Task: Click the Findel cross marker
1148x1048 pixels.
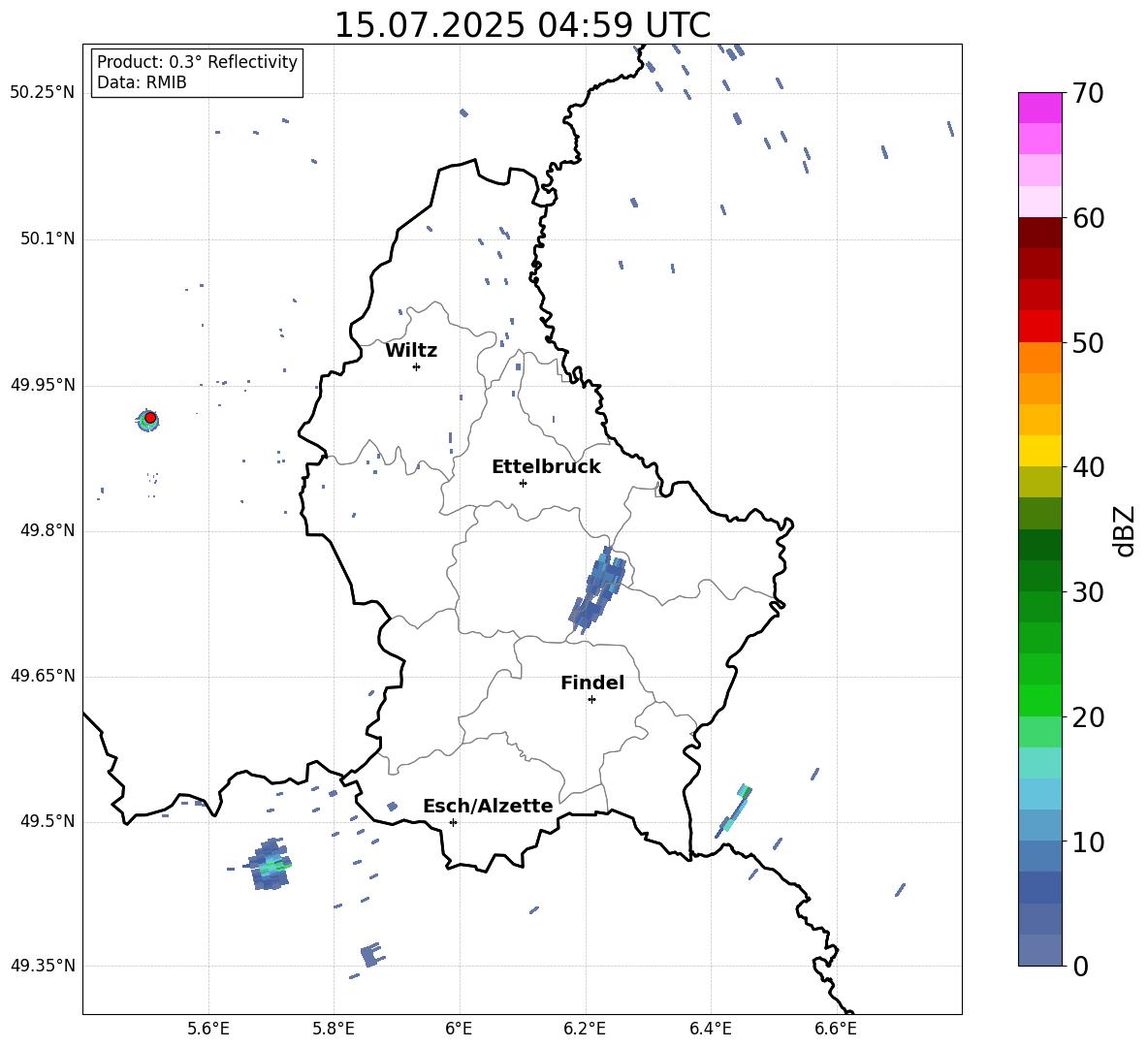Action: [x=591, y=700]
